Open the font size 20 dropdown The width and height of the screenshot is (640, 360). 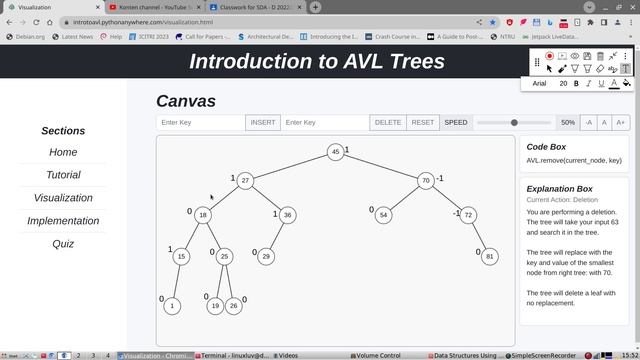pos(563,83)
